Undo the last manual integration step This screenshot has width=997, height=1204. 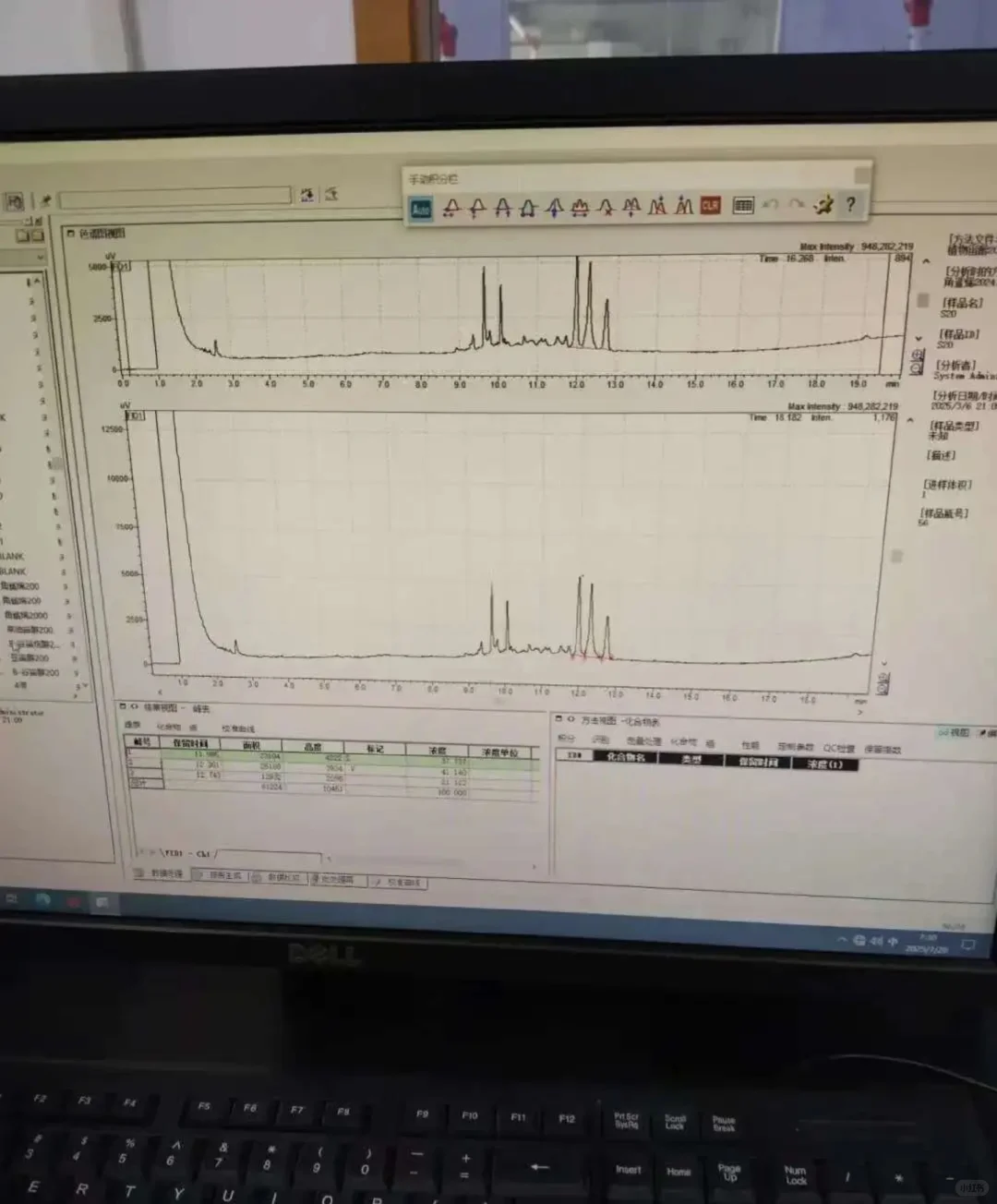click(771, 205)
